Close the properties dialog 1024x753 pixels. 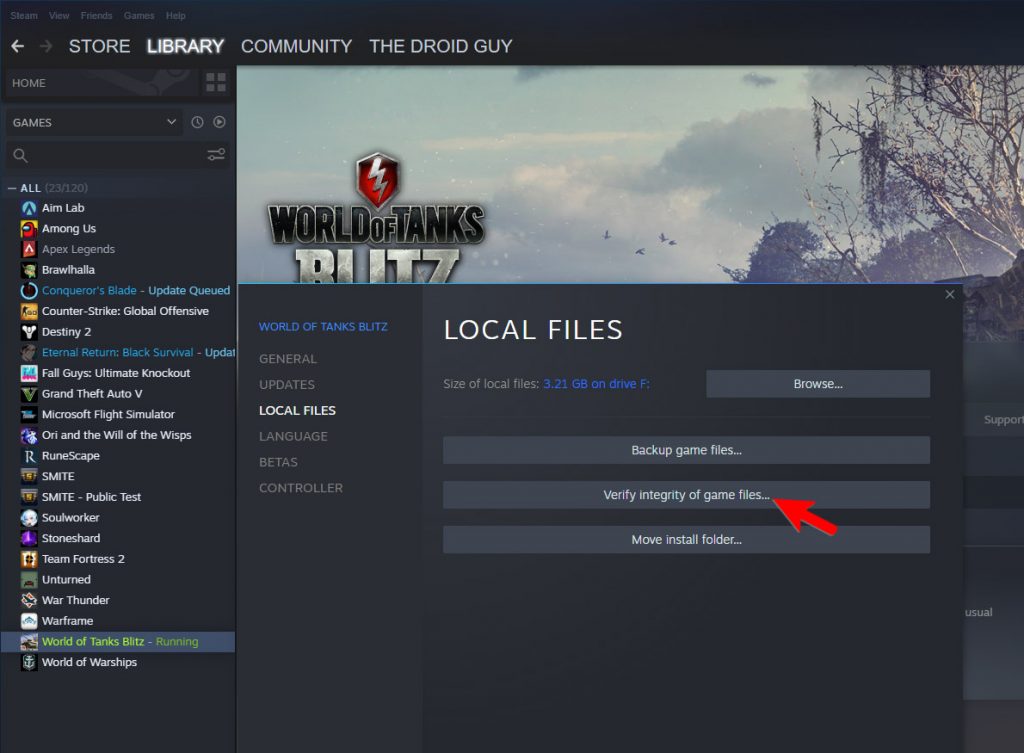tap(950, 295)
